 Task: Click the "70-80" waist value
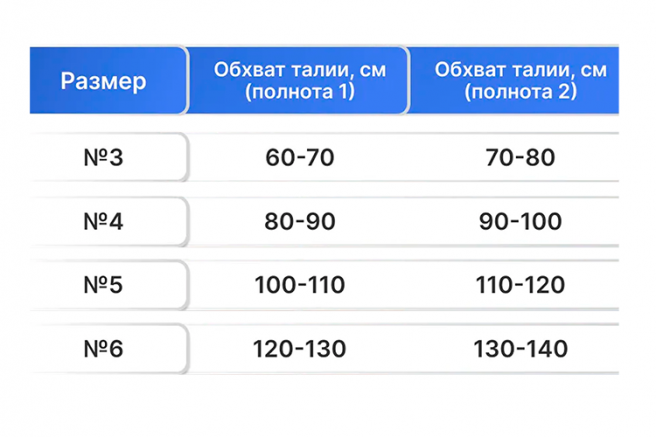517,157
